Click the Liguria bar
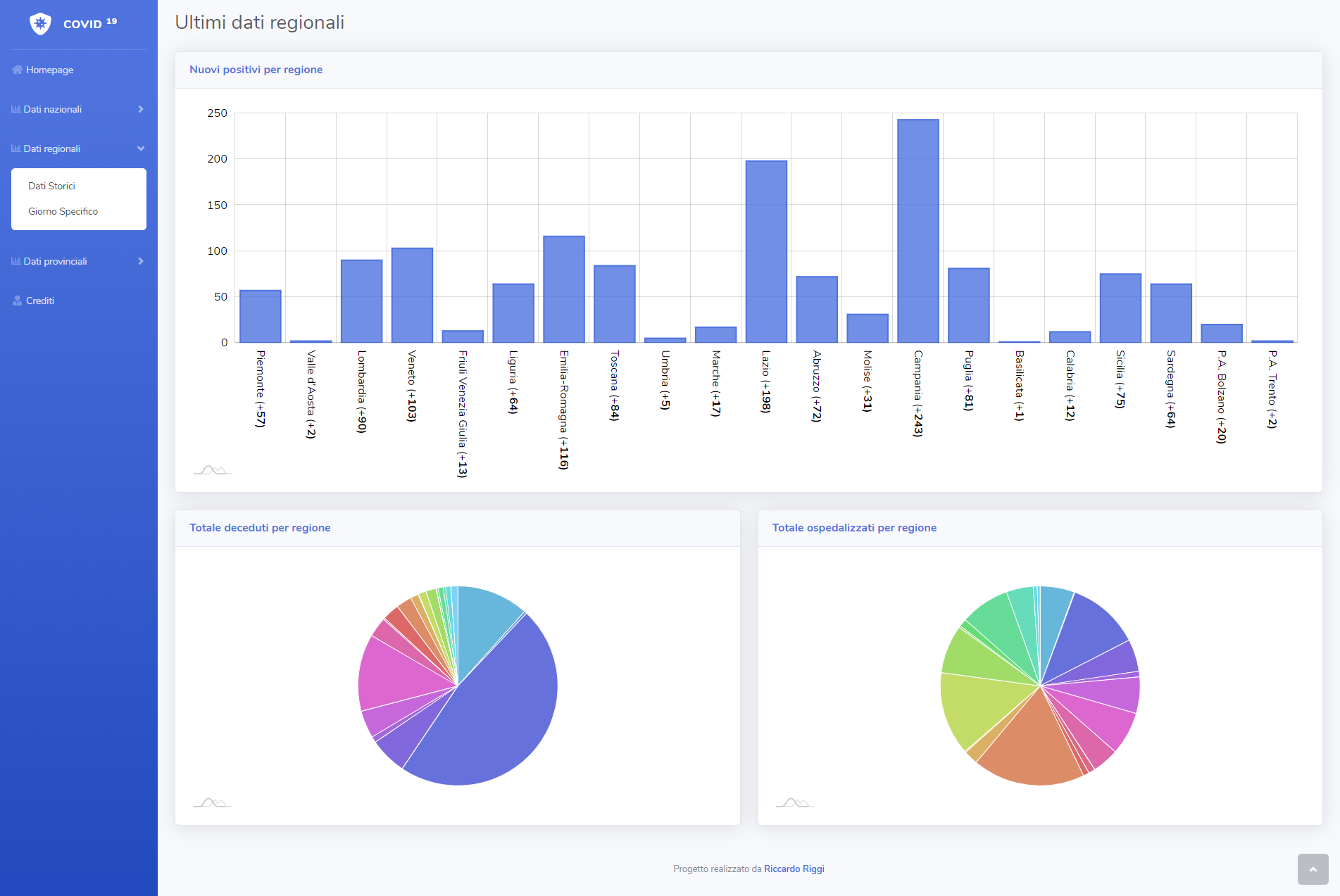The image size is (1340, 896). point(513,313)
